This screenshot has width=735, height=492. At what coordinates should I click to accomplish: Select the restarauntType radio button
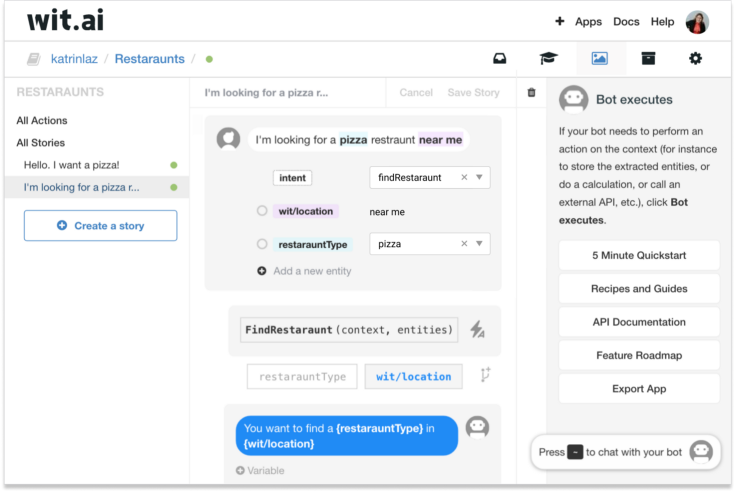point(262,244)
